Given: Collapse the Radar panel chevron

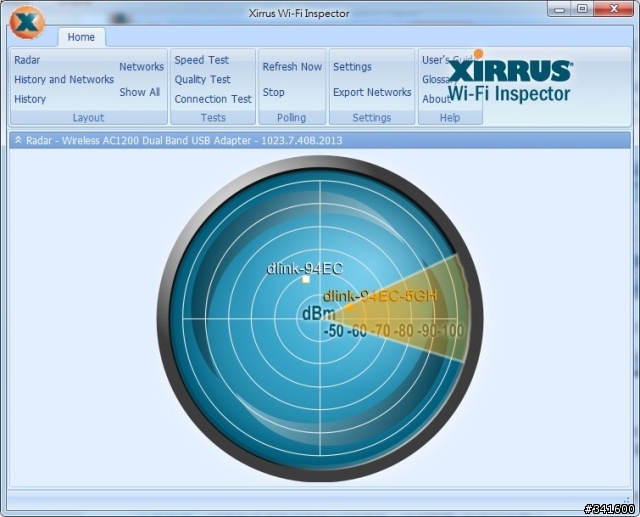Looking at the screenshot, I should [18, 140].
